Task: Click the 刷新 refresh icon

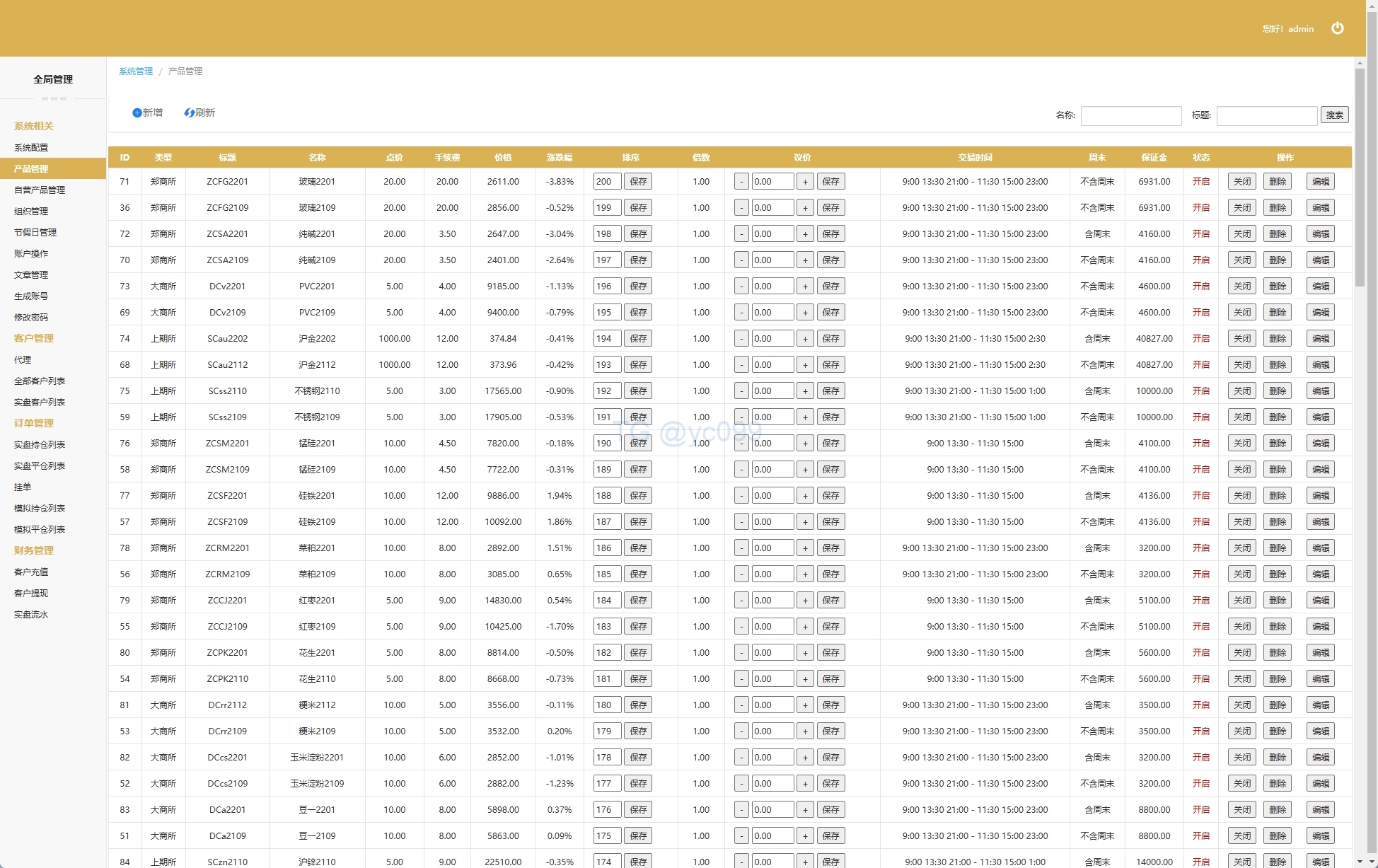Action: 189,112
